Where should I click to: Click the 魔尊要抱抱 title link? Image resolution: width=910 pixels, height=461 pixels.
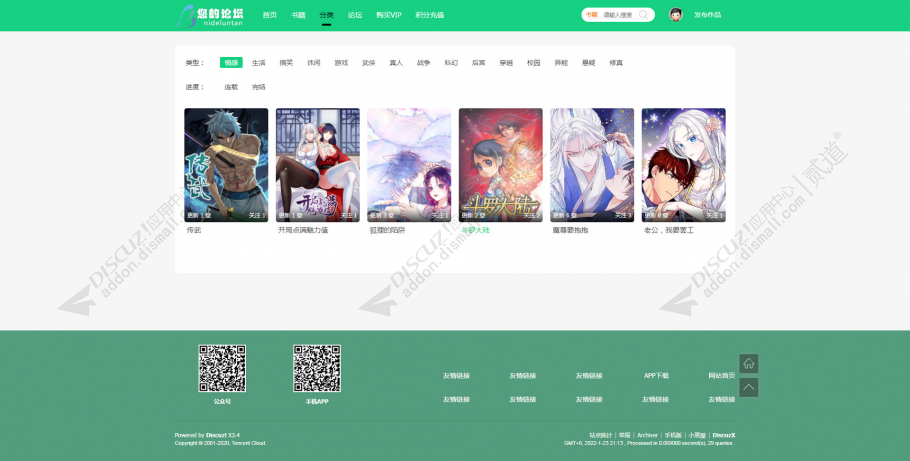(570, 230)
